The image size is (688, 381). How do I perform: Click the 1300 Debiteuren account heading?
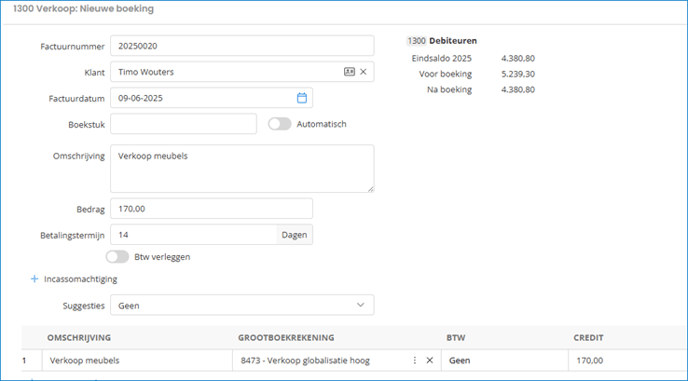[442, 41]
